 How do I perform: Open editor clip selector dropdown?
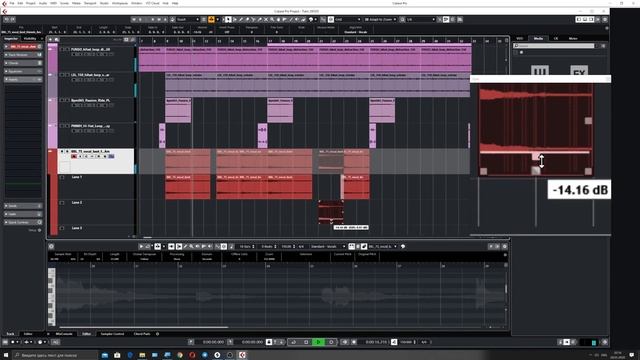click(382, 247)
